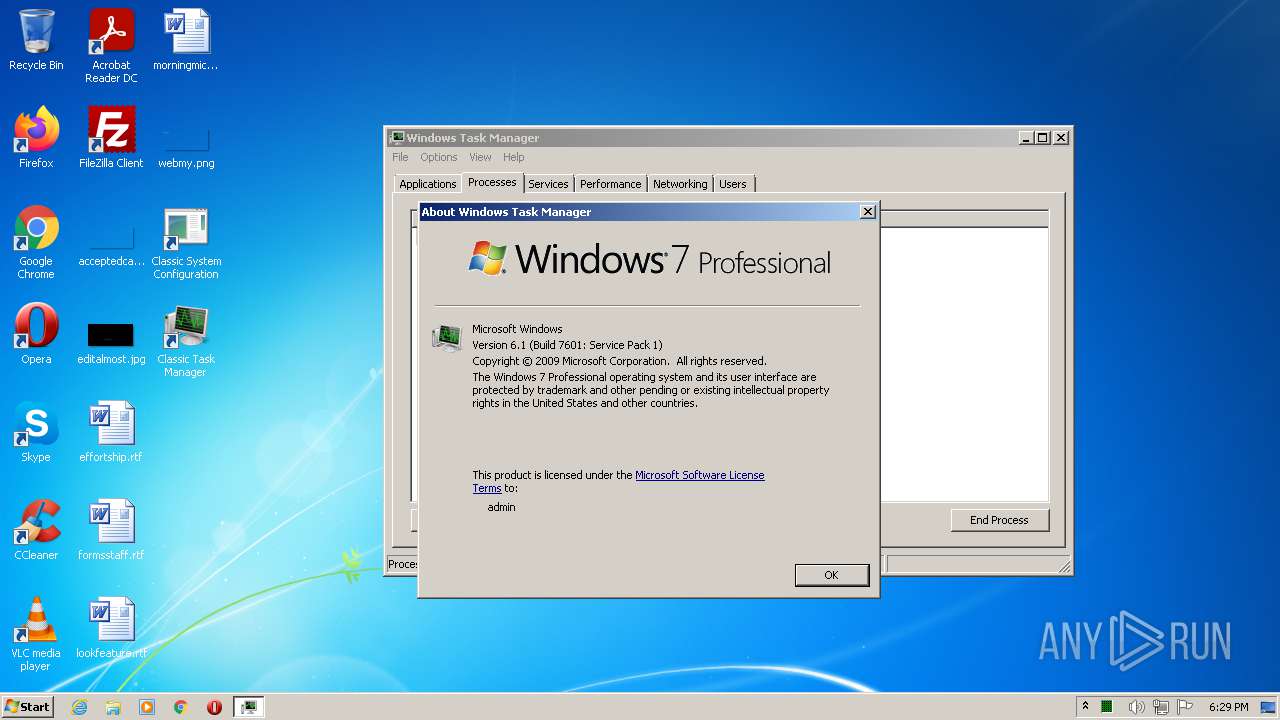This screenshot has width=1280, height=720.
Task: Click the Task Manager window resize grip
Action: [1065, 567]
